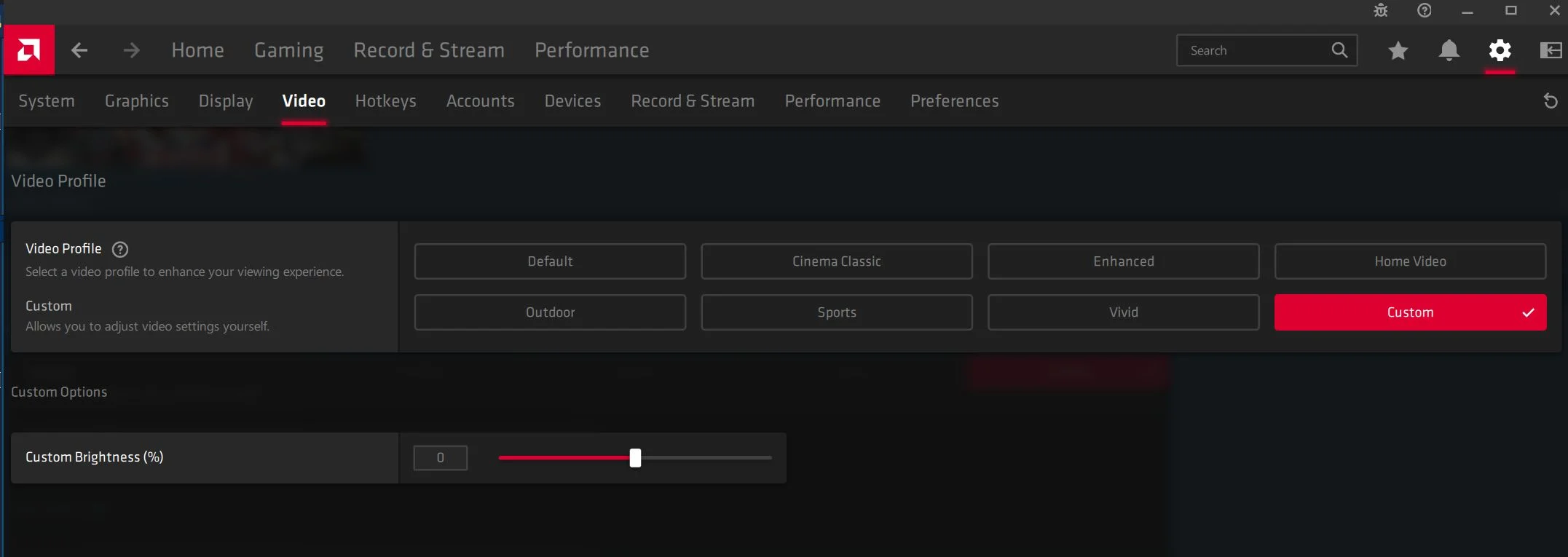1568x557 pixels.
Task: Click the Custom Brightness slider handle
Action: pos(636,458)
